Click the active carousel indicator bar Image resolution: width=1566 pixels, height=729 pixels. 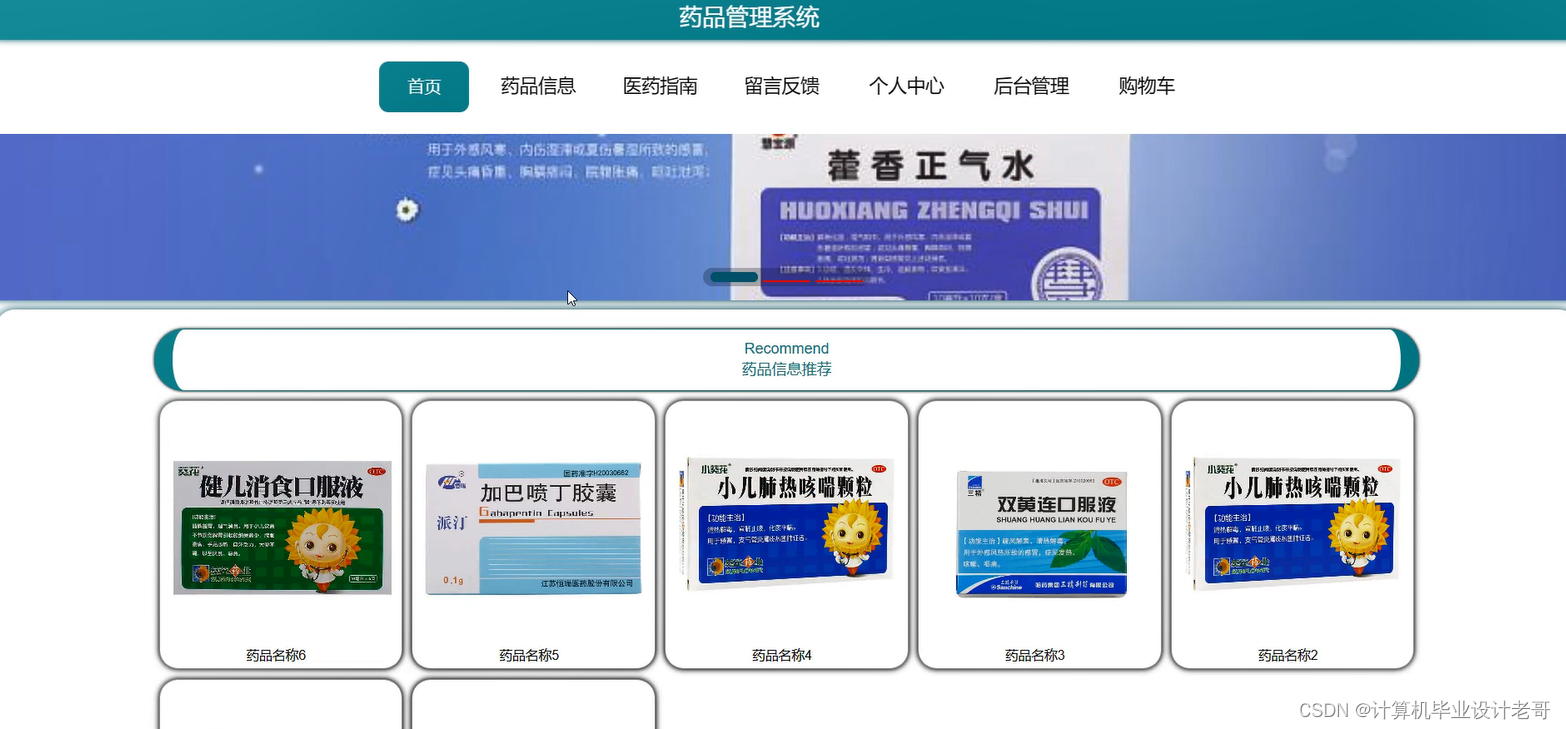tap(734, 277)
